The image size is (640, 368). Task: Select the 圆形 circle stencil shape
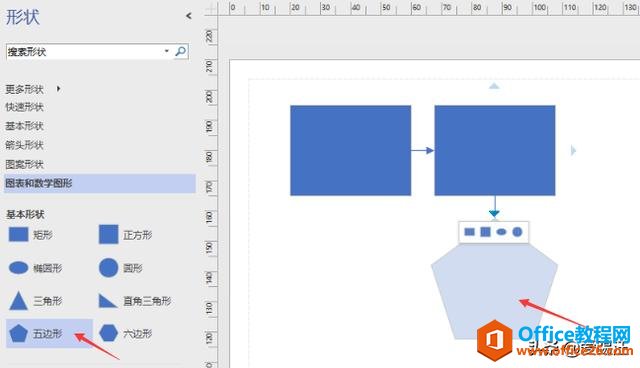[121, 268]
